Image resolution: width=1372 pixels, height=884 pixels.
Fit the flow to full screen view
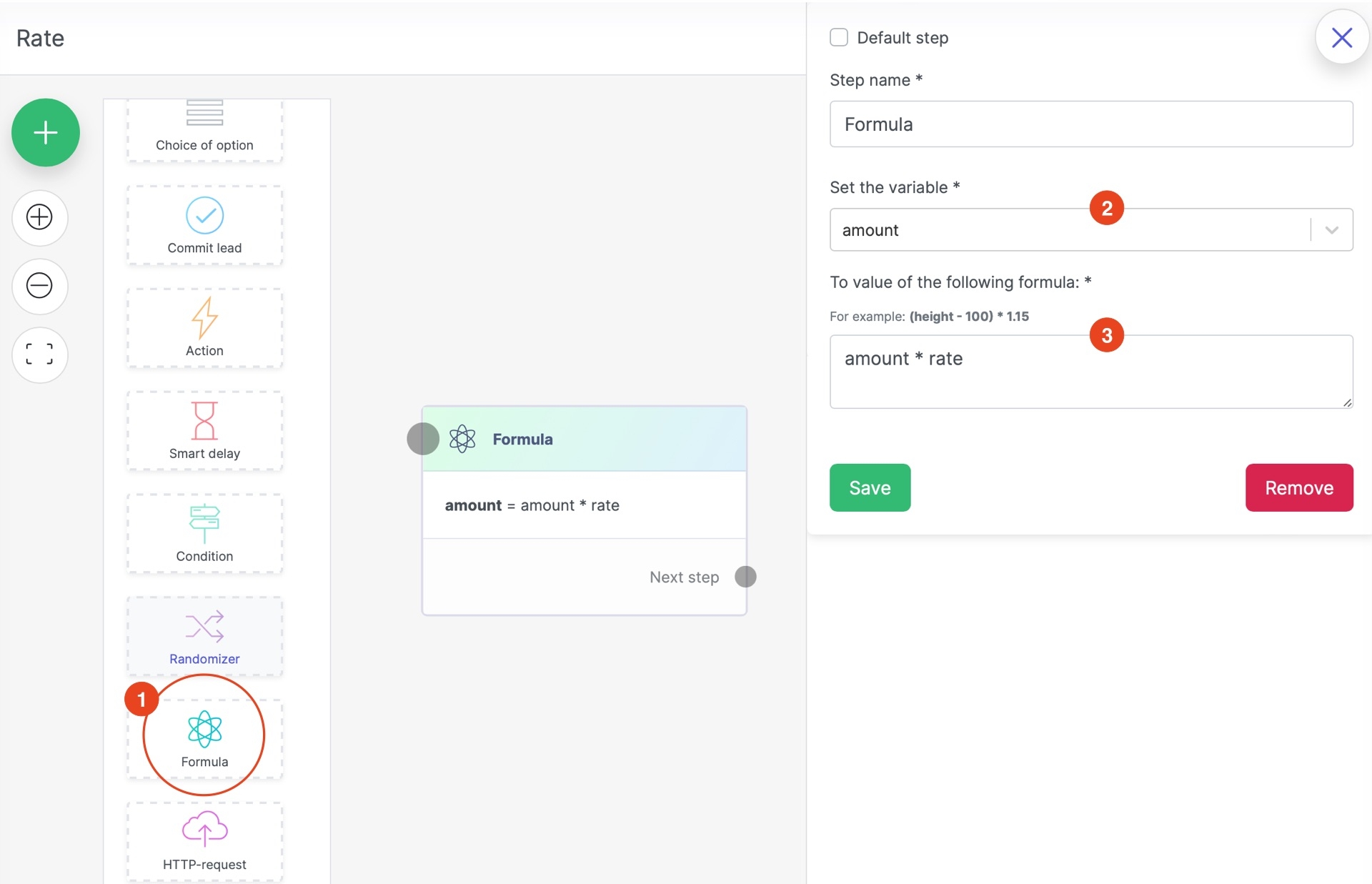39,354
